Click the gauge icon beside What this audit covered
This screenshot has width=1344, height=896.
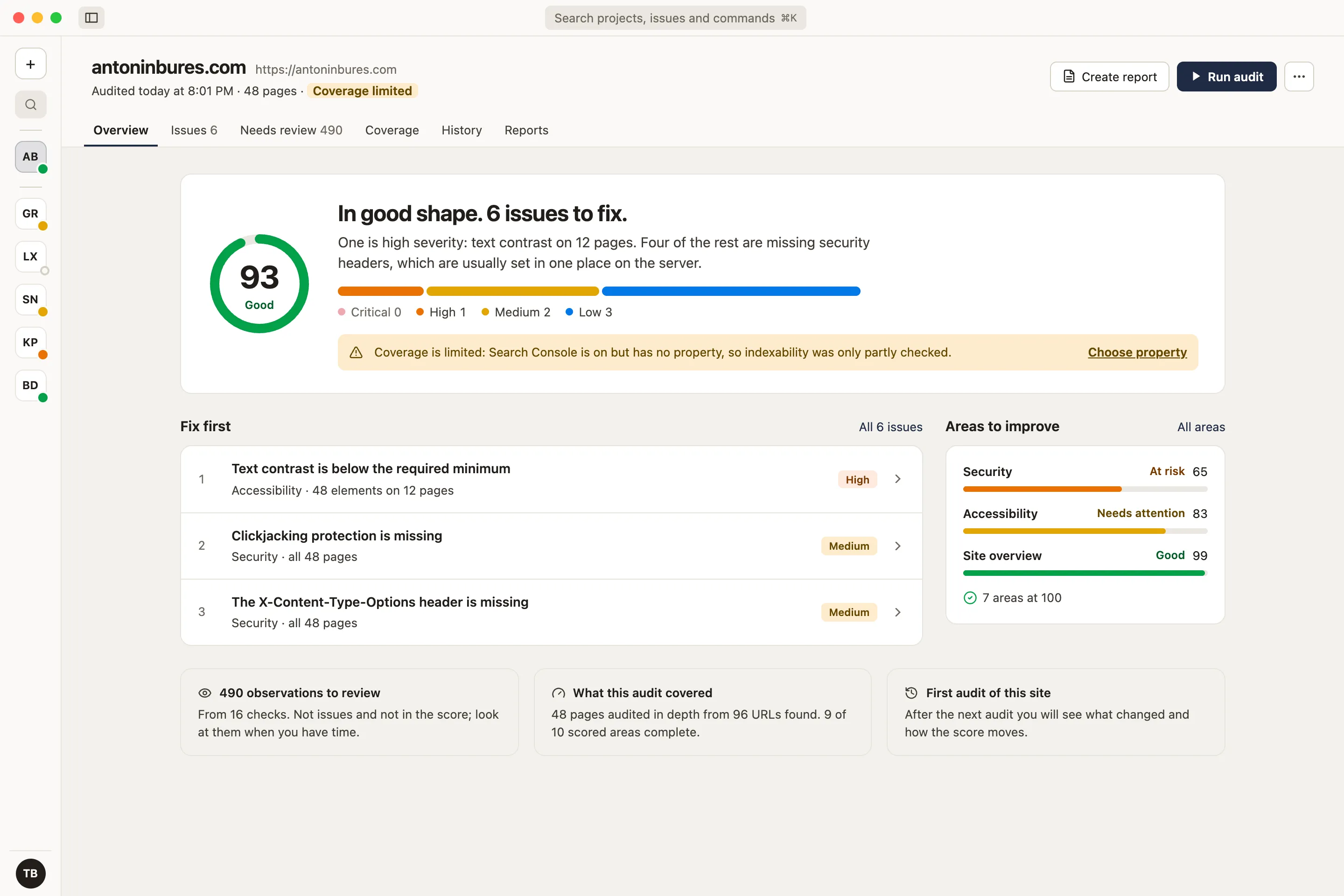[558, 693]
